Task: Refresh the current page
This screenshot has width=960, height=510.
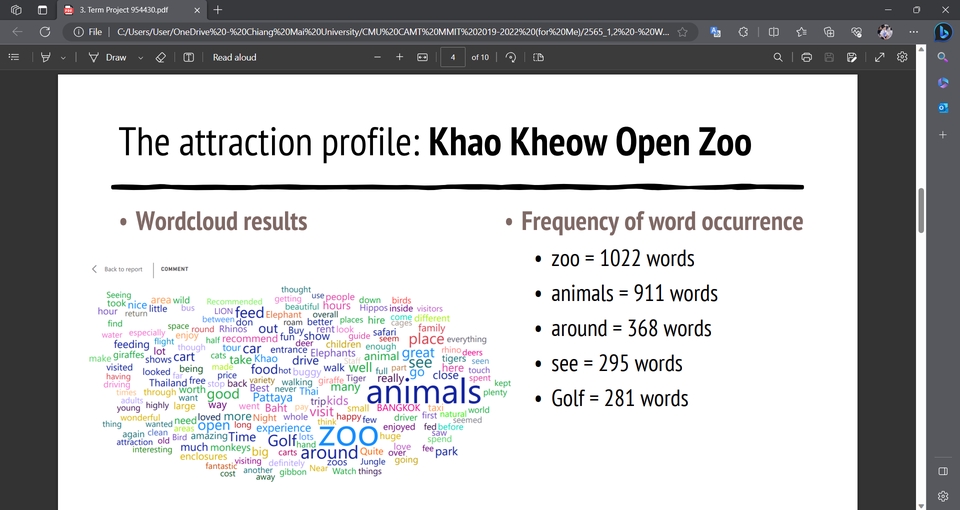Action: coord(45,32)
